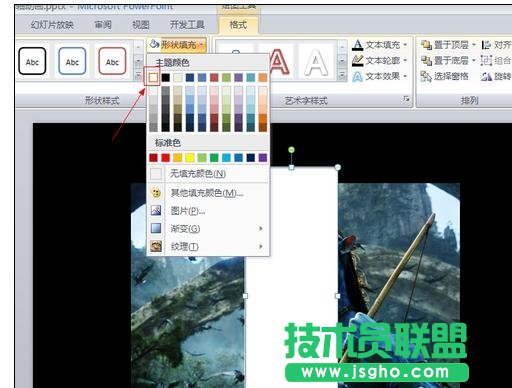Click the 形状填充 paint bucket icon

coord(154,44)
